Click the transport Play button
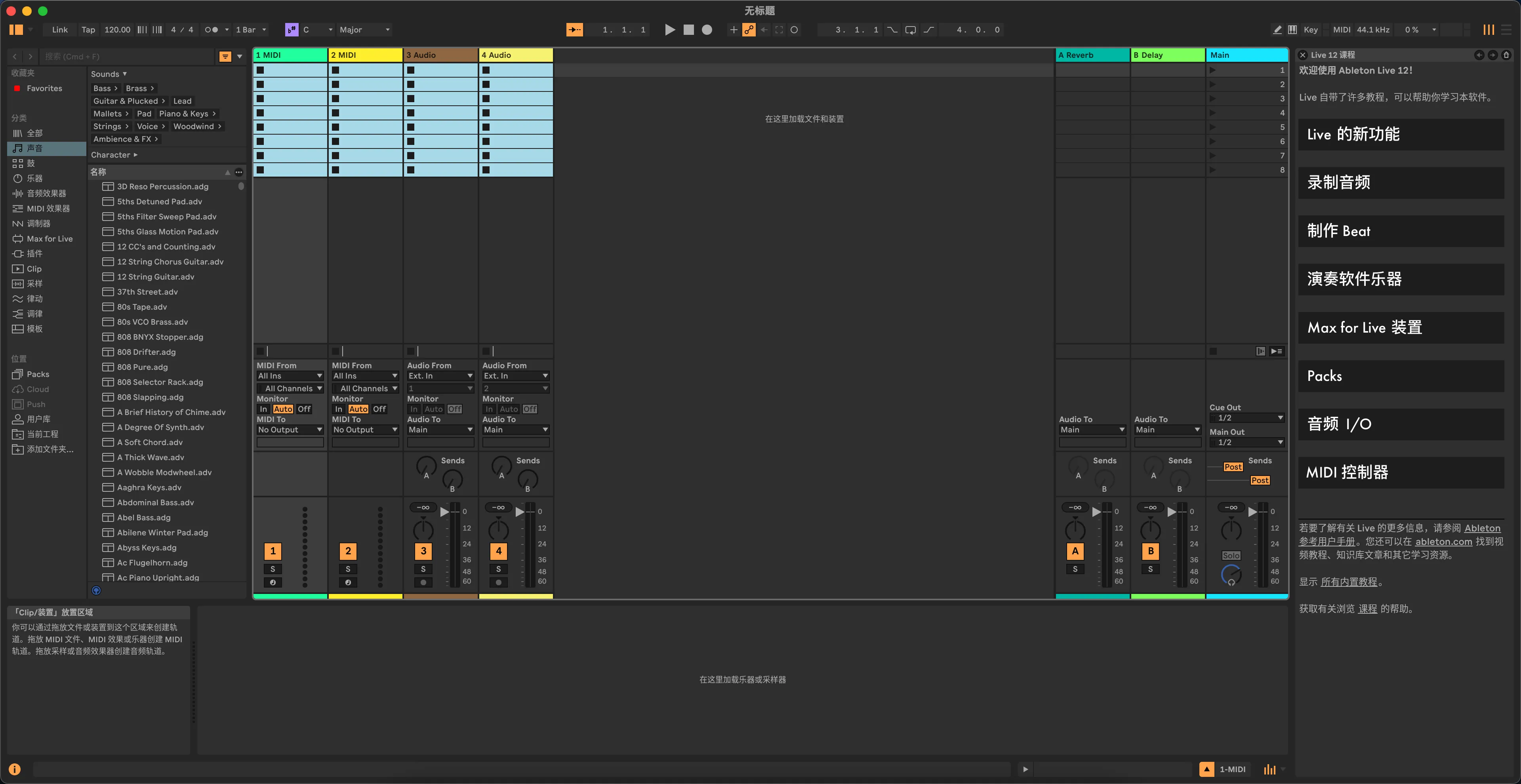Viewport: 1521px width, 784px height. (x=669, y=30)
